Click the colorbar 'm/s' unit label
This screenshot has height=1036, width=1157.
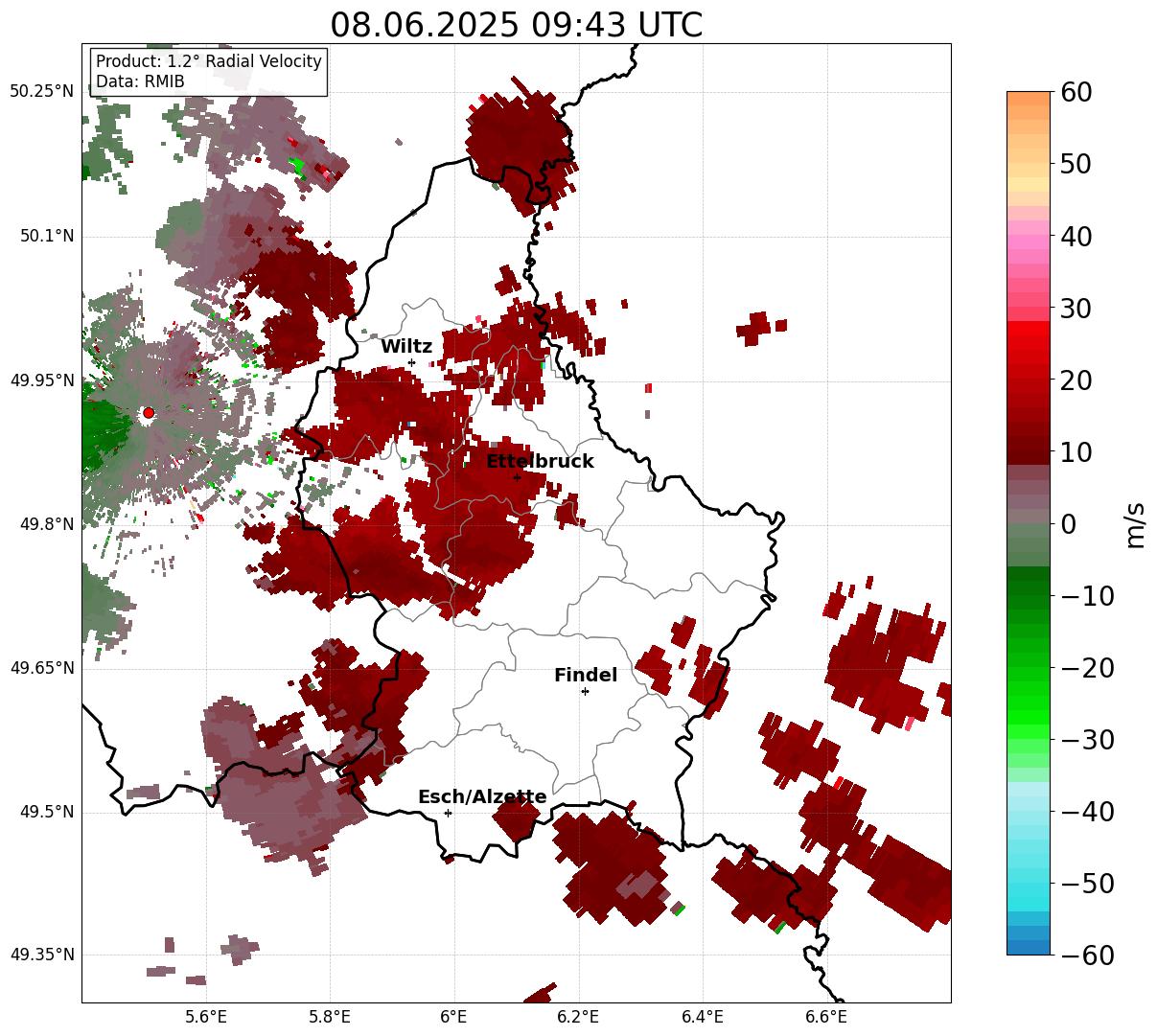[x=1135, y=524]
